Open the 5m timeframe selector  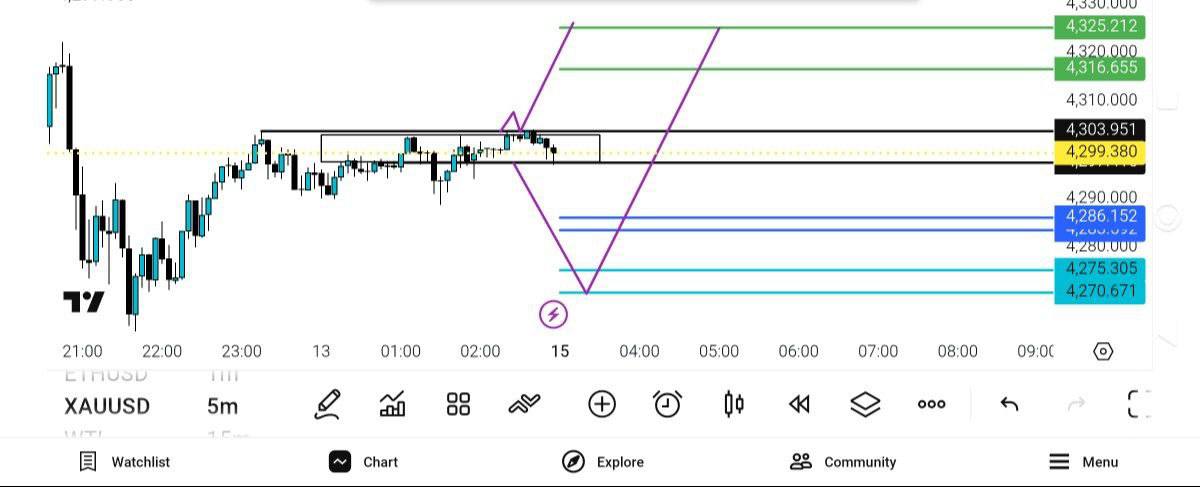click(x=223, y=406)
